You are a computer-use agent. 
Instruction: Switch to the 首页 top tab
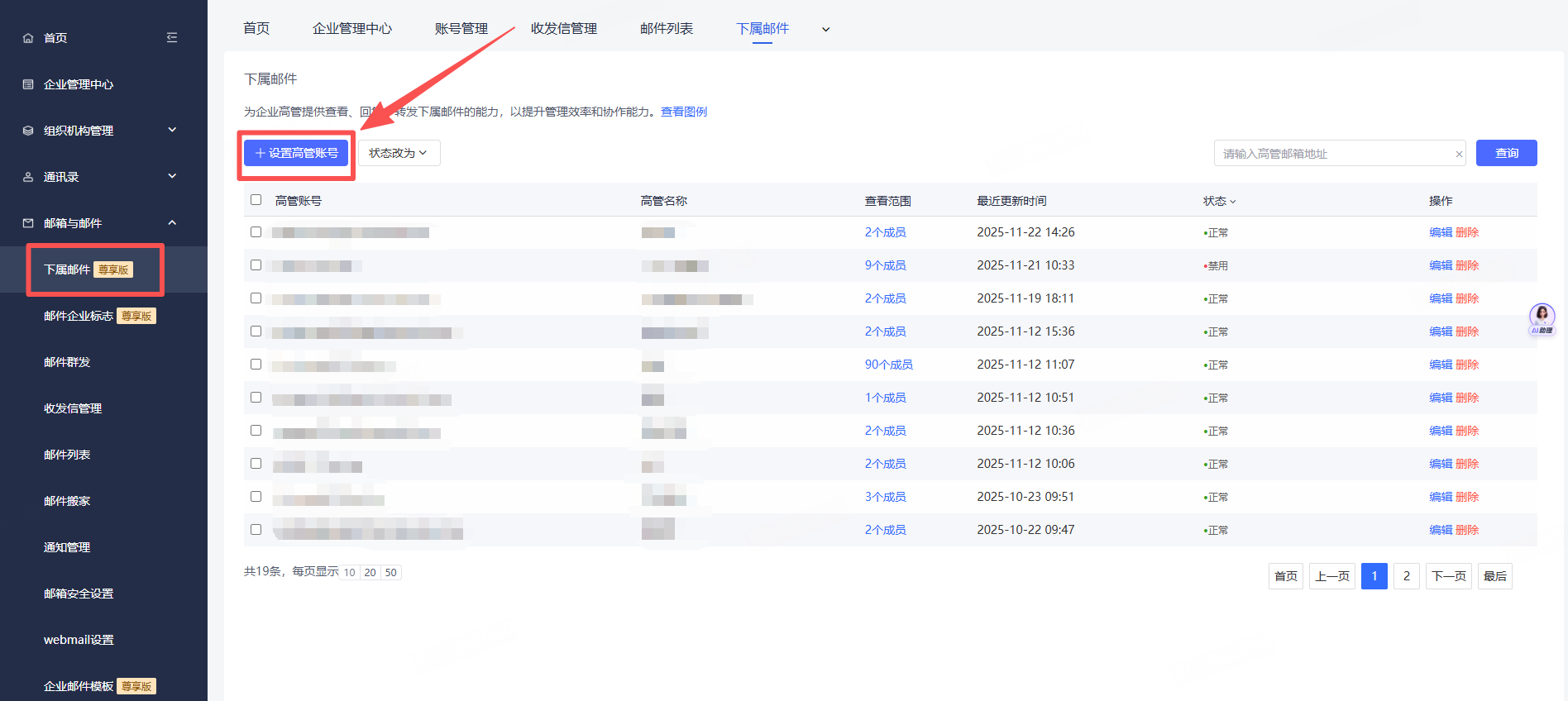pos(256,29)
